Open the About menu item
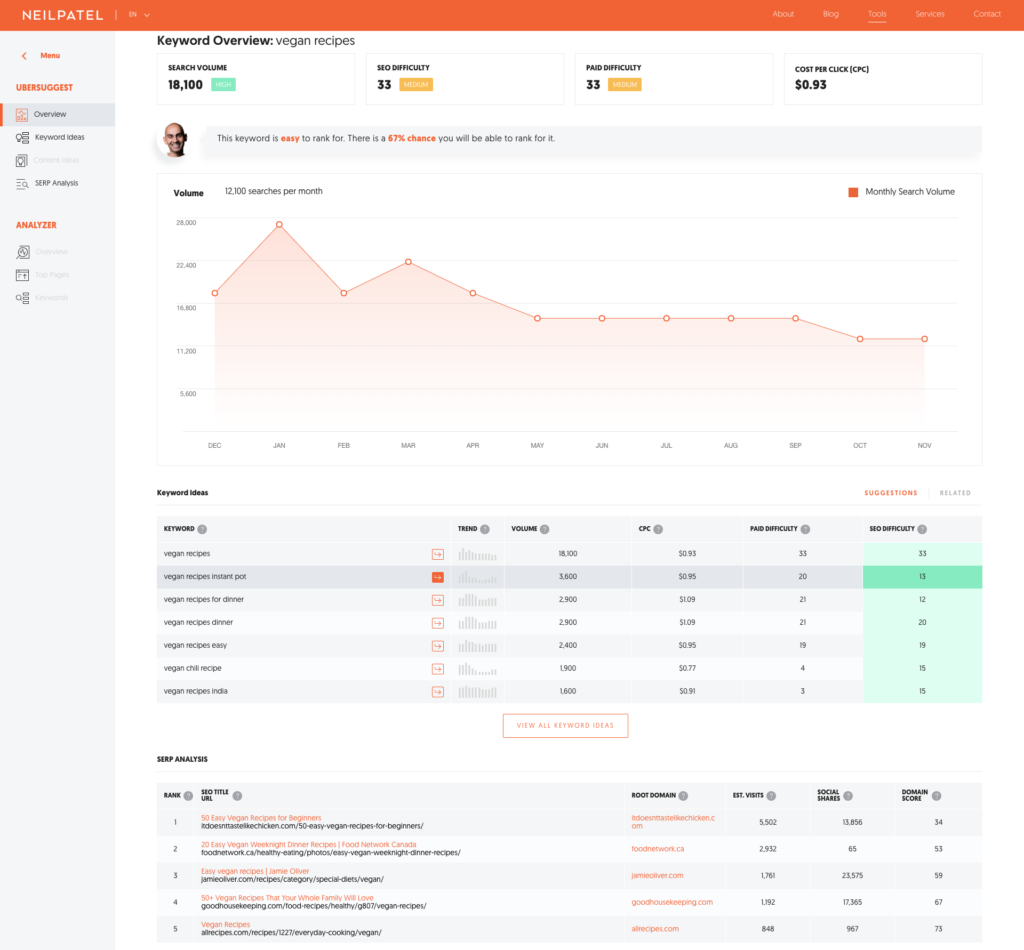 [783, 14]
